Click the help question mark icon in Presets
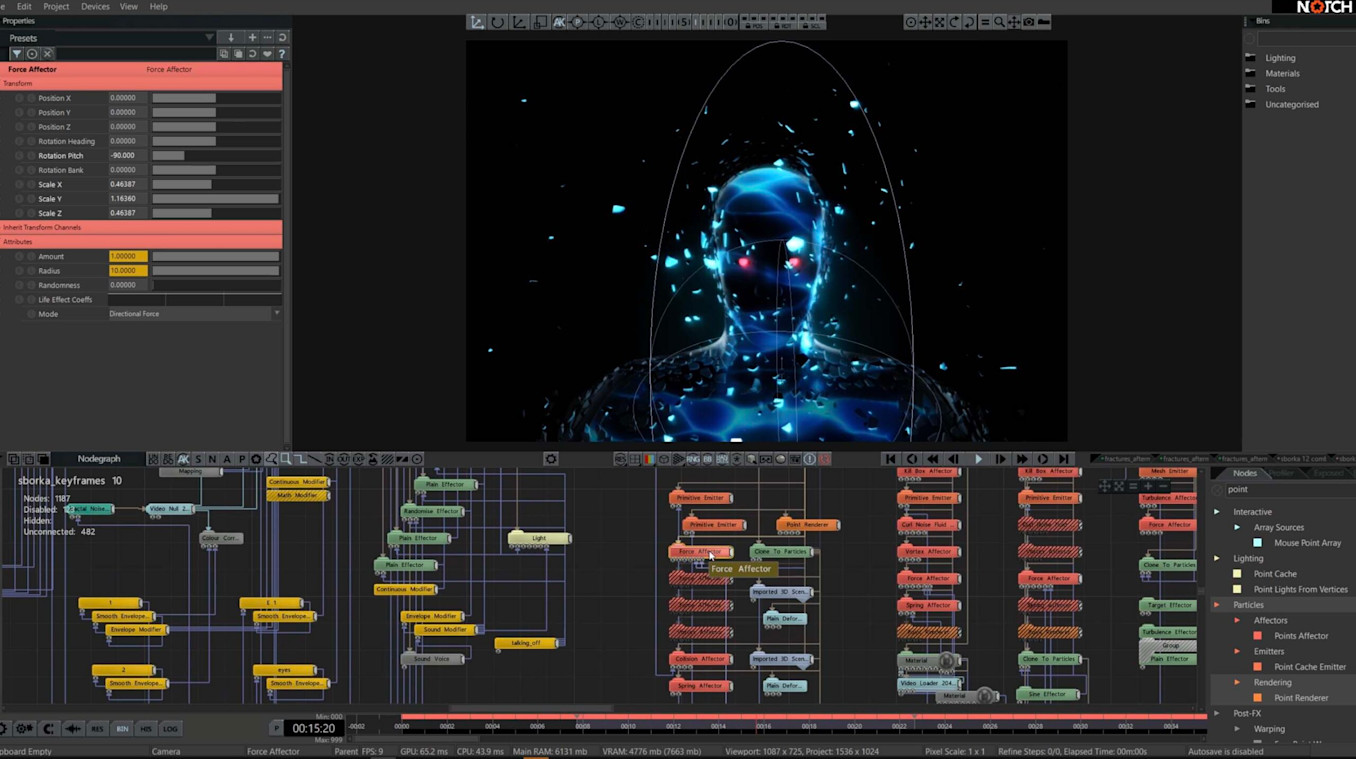 coord(282,54)
